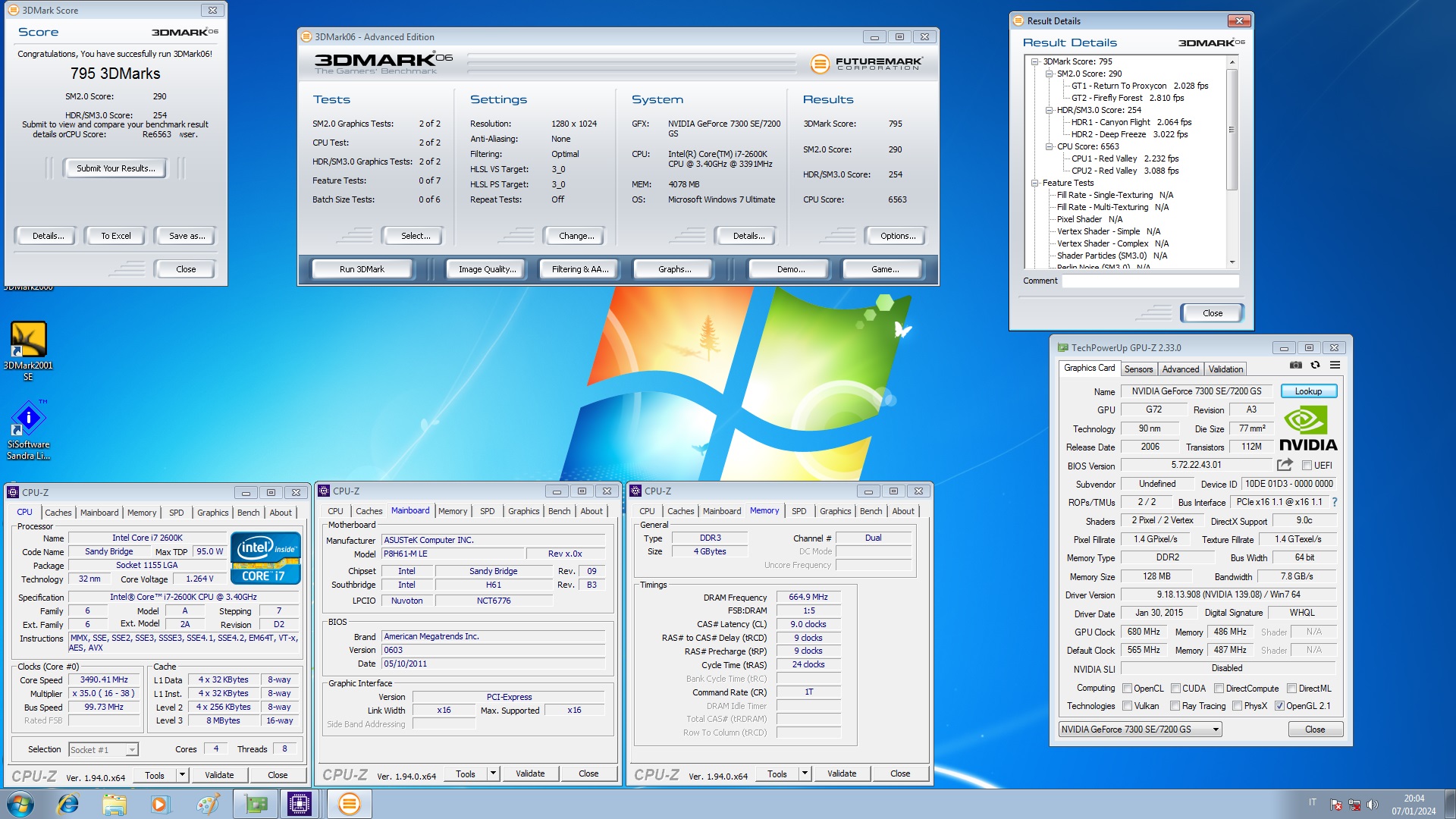Switch to the Advanced tab in GPU-Z
The image size is (1456, 819).
1181,369
